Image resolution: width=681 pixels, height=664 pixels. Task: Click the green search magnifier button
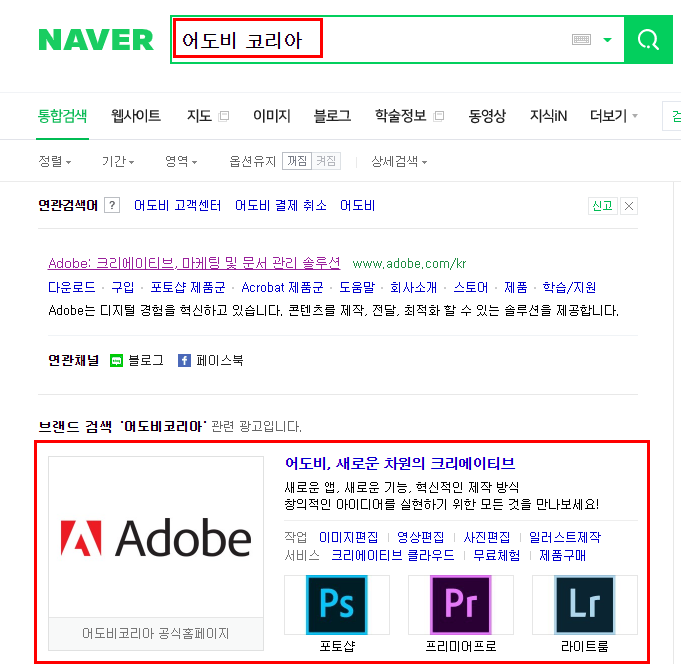coord(648,40)
